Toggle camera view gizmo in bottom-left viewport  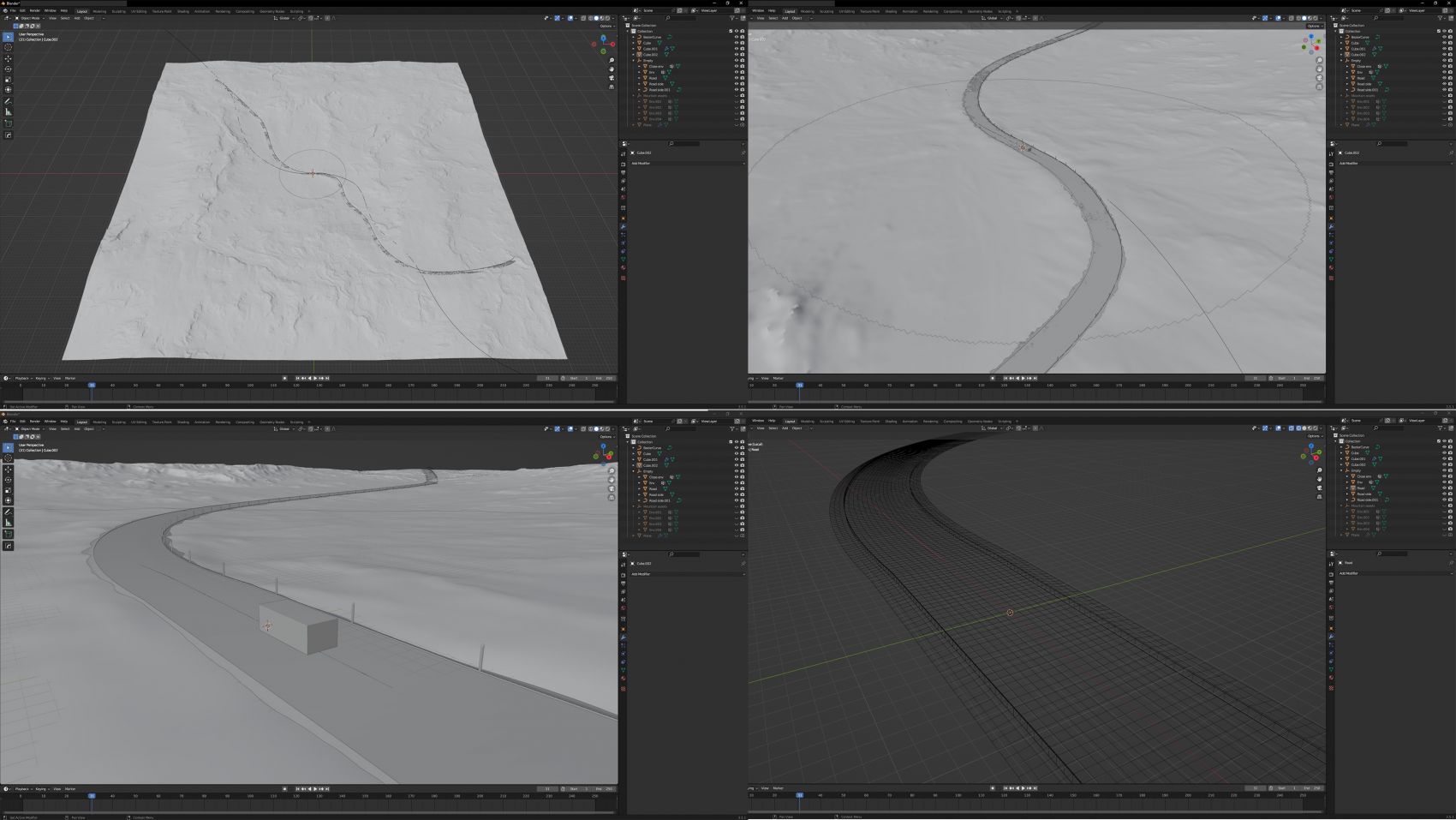612,488
